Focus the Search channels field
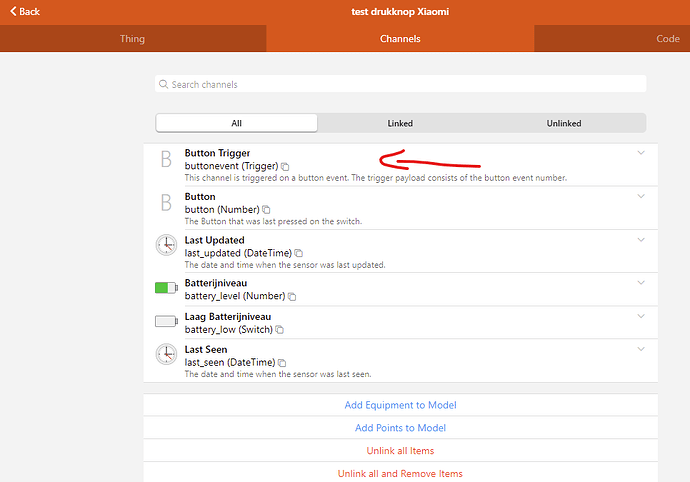Screen dimensions: 690x482 400,84
